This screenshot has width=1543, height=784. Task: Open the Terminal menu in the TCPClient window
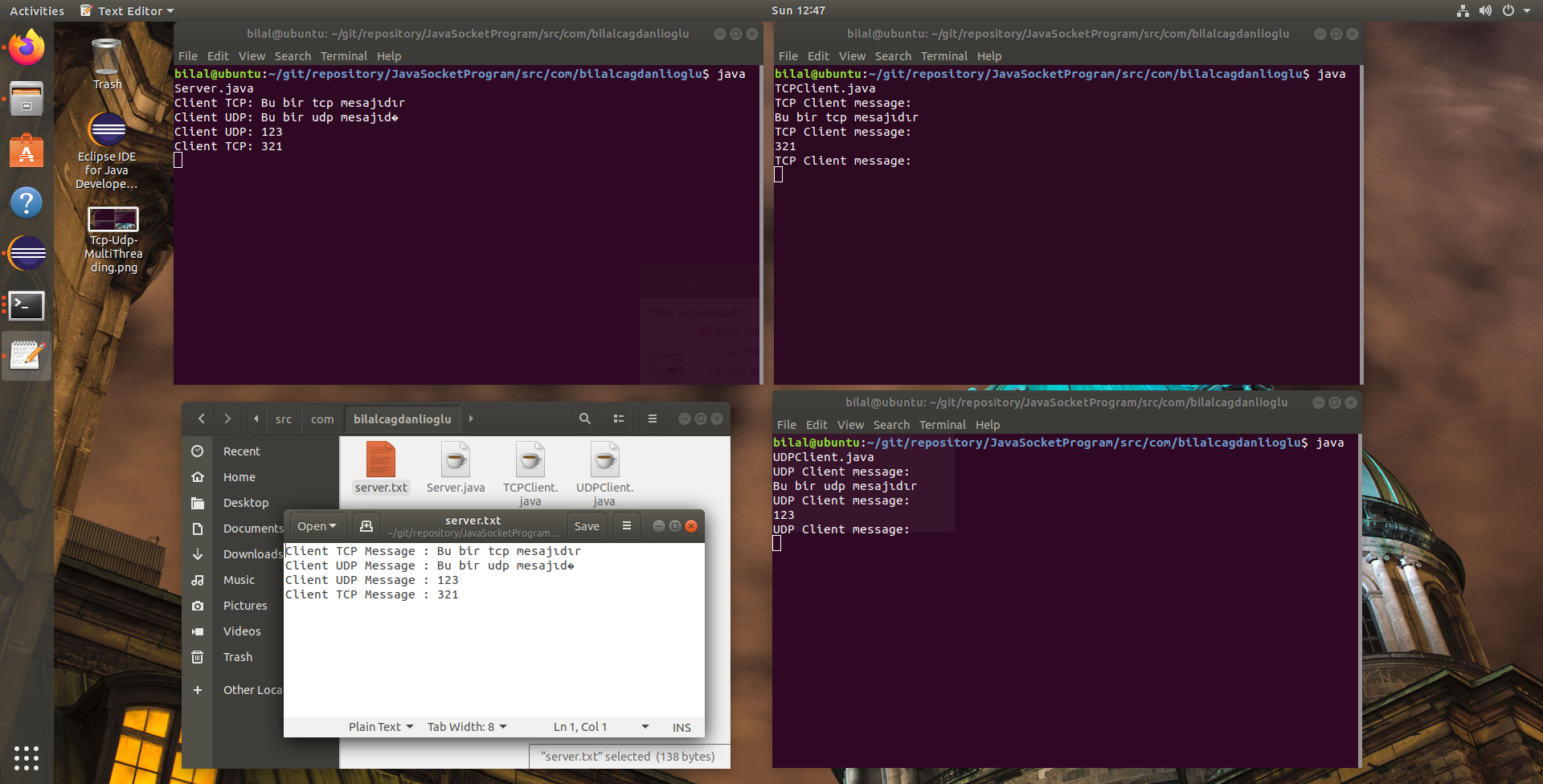[943, 55]
